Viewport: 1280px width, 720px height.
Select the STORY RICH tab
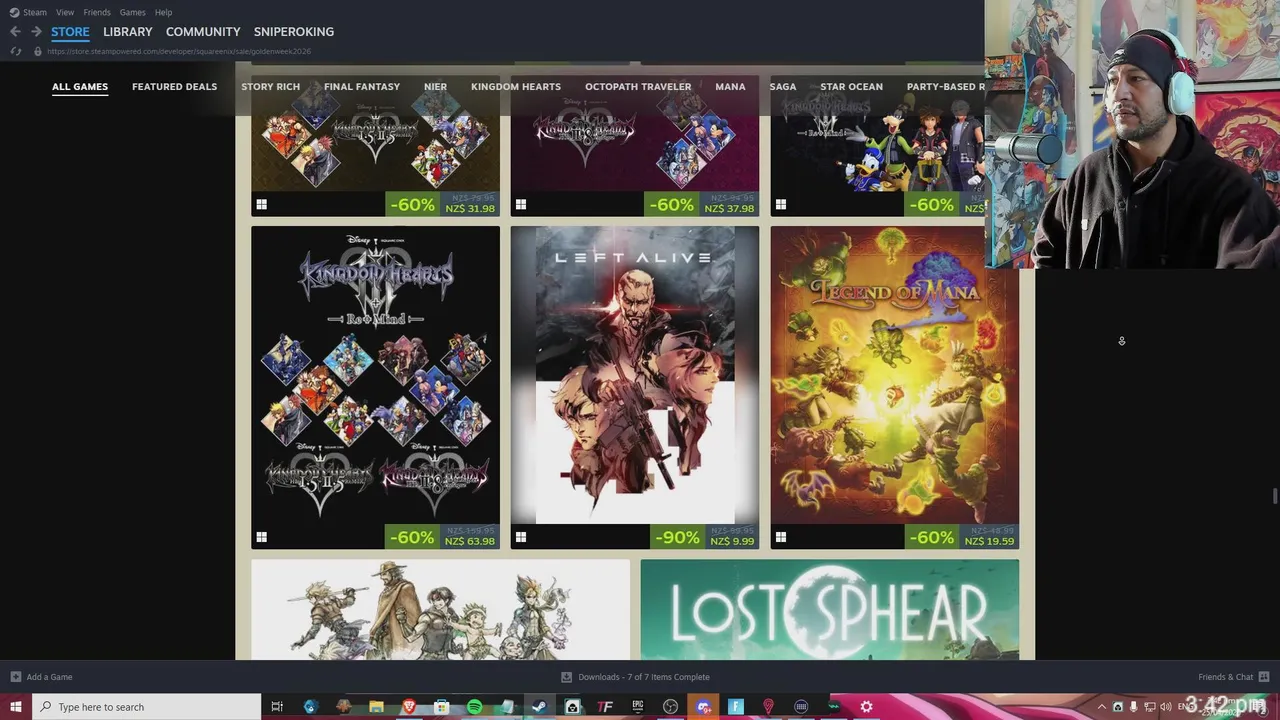270,87
